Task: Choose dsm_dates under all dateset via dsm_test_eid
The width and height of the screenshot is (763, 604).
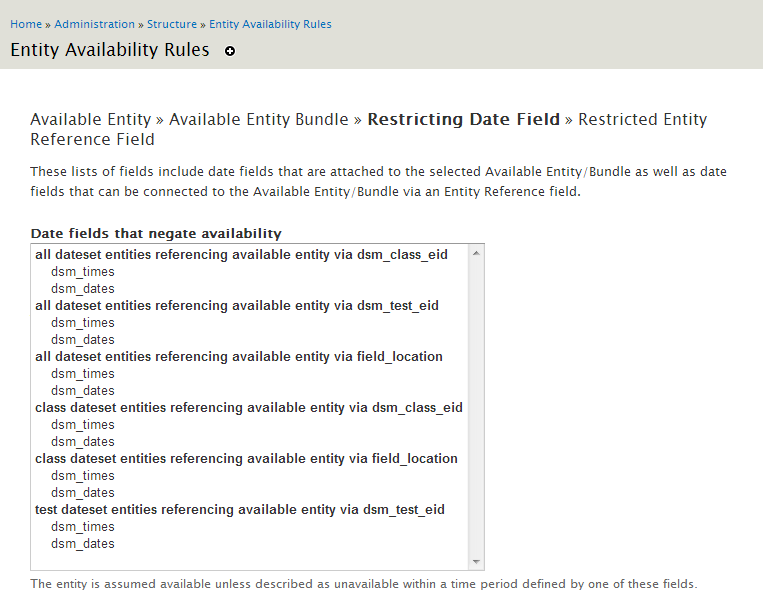Action: pos(83,340)
